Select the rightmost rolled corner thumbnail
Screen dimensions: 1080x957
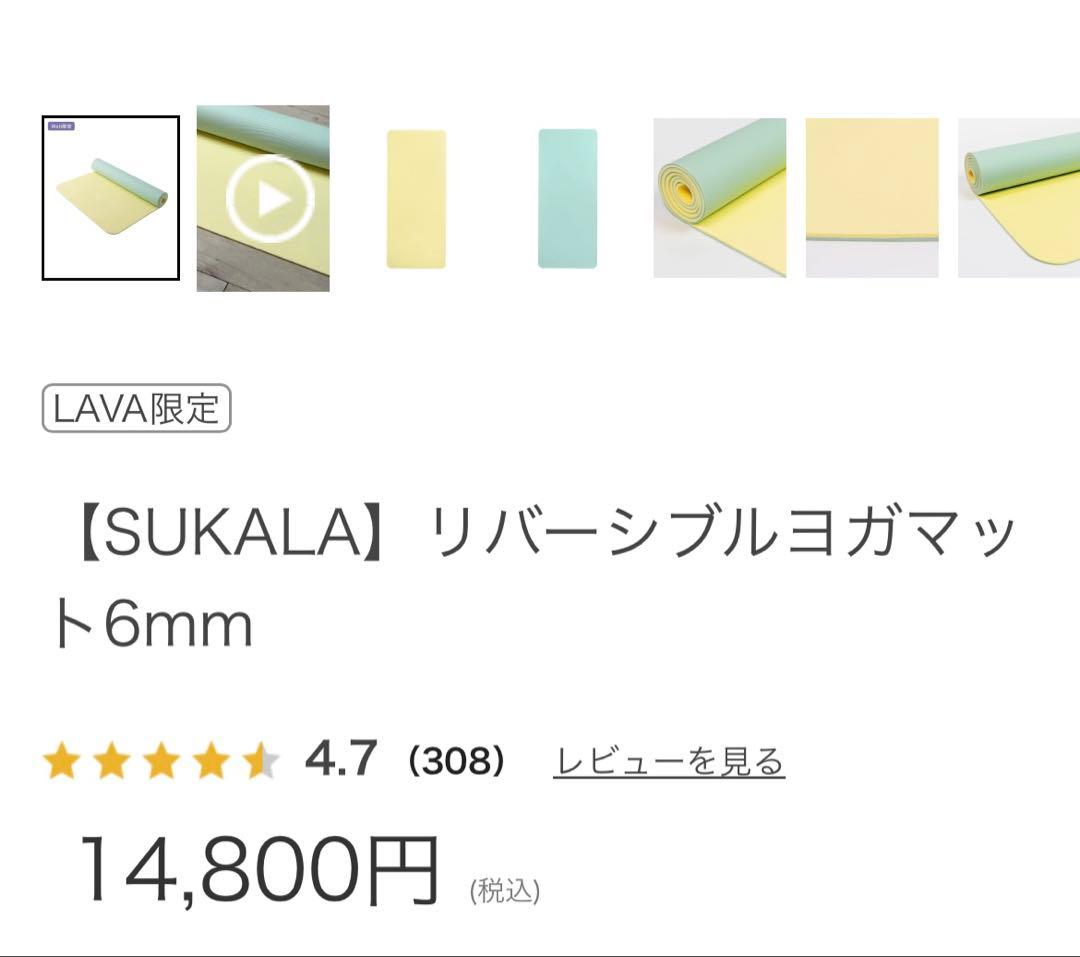1018,196
